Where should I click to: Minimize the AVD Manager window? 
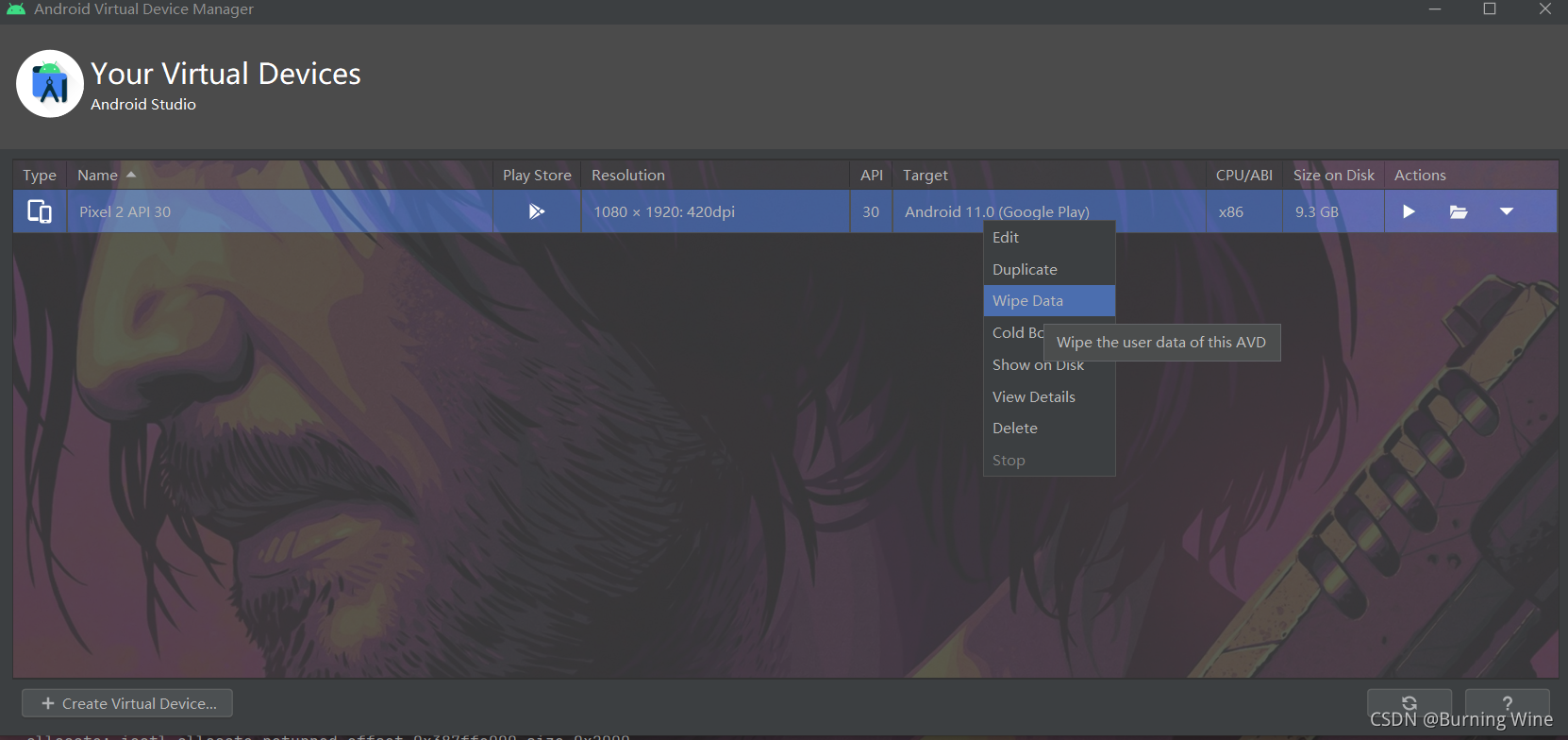1435,8
